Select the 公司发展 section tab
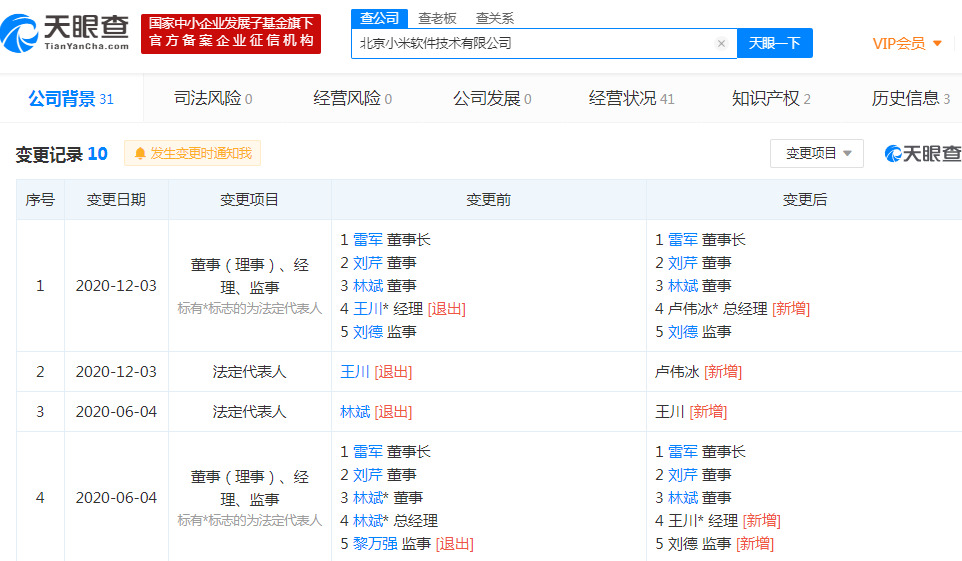The image size is (962, 561). coord(492,98)
